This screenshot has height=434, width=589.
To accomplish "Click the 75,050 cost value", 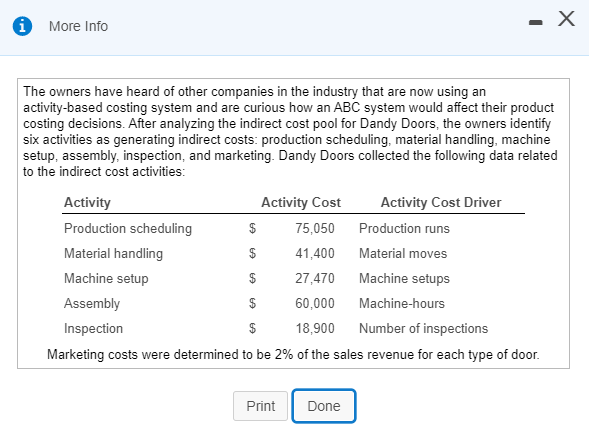I will click(x=315, y=228).
